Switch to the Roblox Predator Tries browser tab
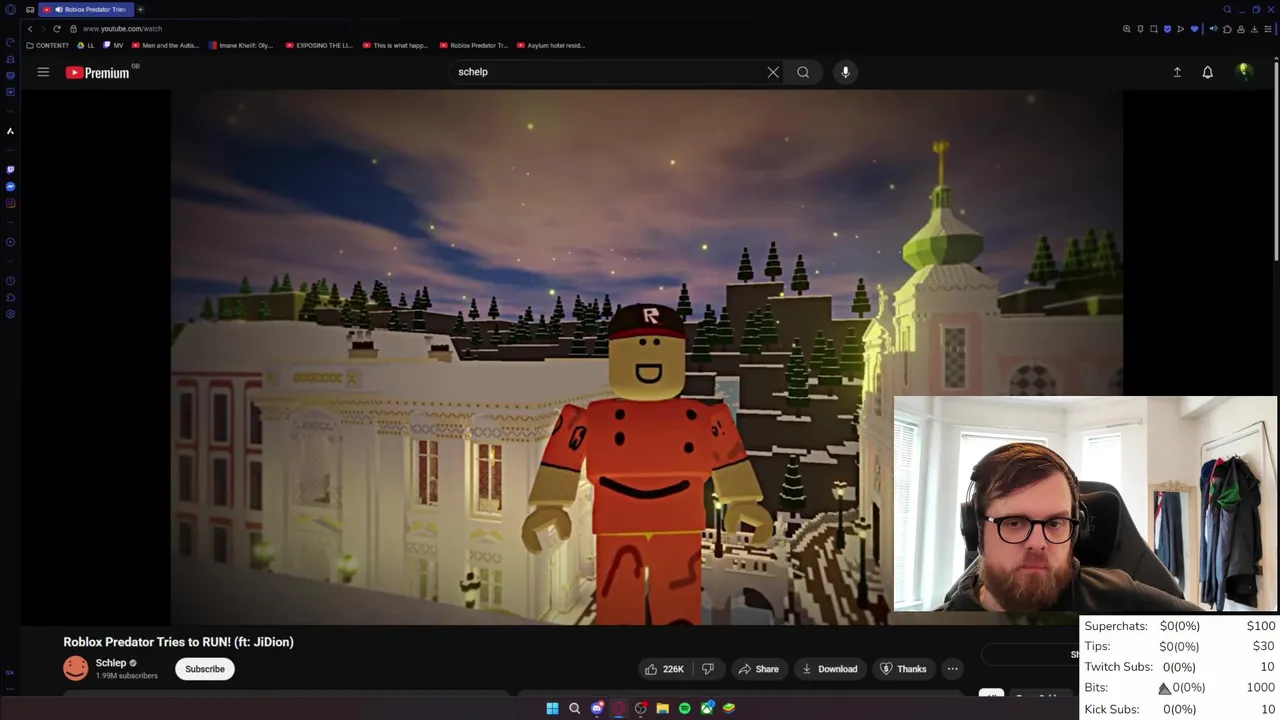This screenshot has width=1280, height=720. click(x=86, y=9)
